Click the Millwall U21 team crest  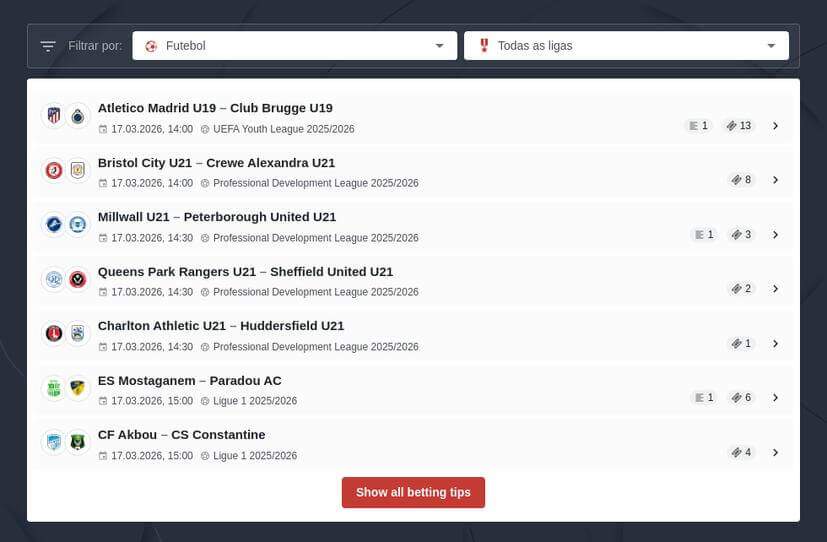coord(54,225)
